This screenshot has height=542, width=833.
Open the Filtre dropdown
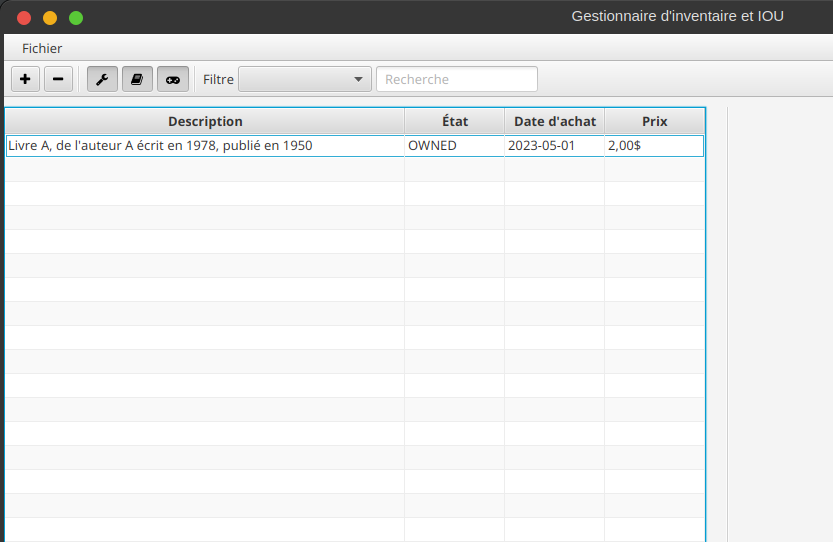pyautogui.click(x=304, y=79)
